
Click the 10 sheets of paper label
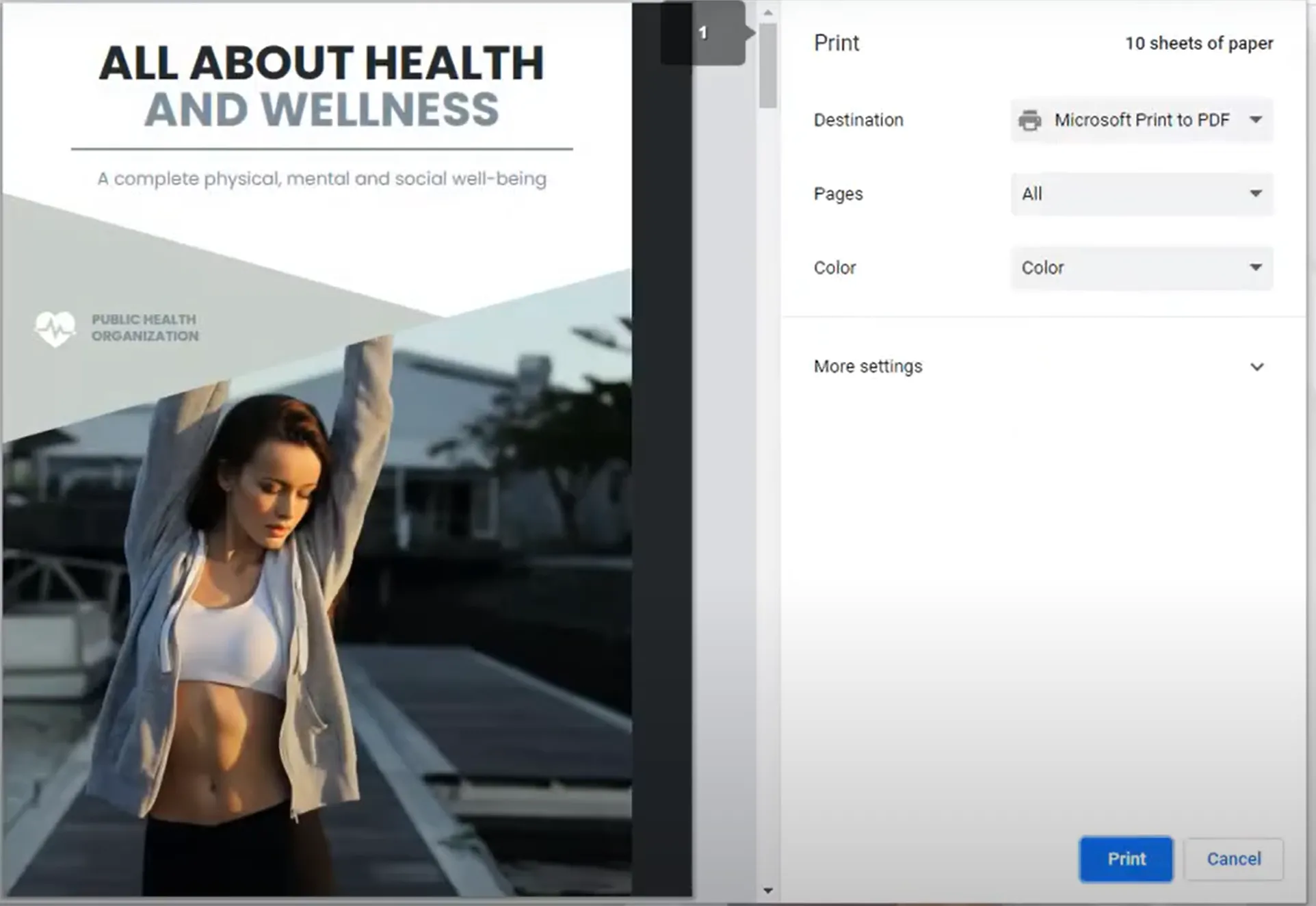coord(1199,42)
